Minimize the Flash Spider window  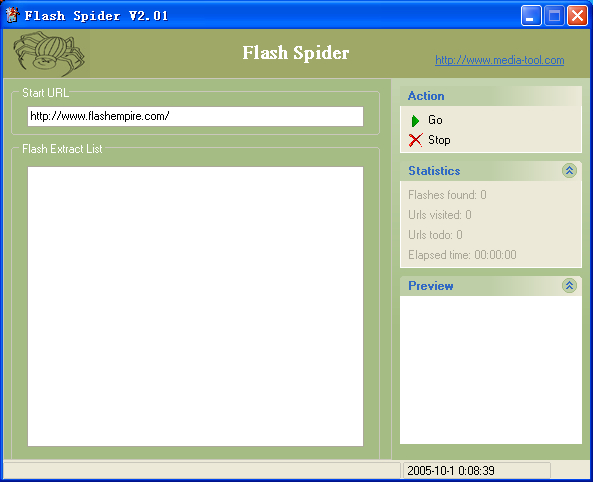(531, 16)
